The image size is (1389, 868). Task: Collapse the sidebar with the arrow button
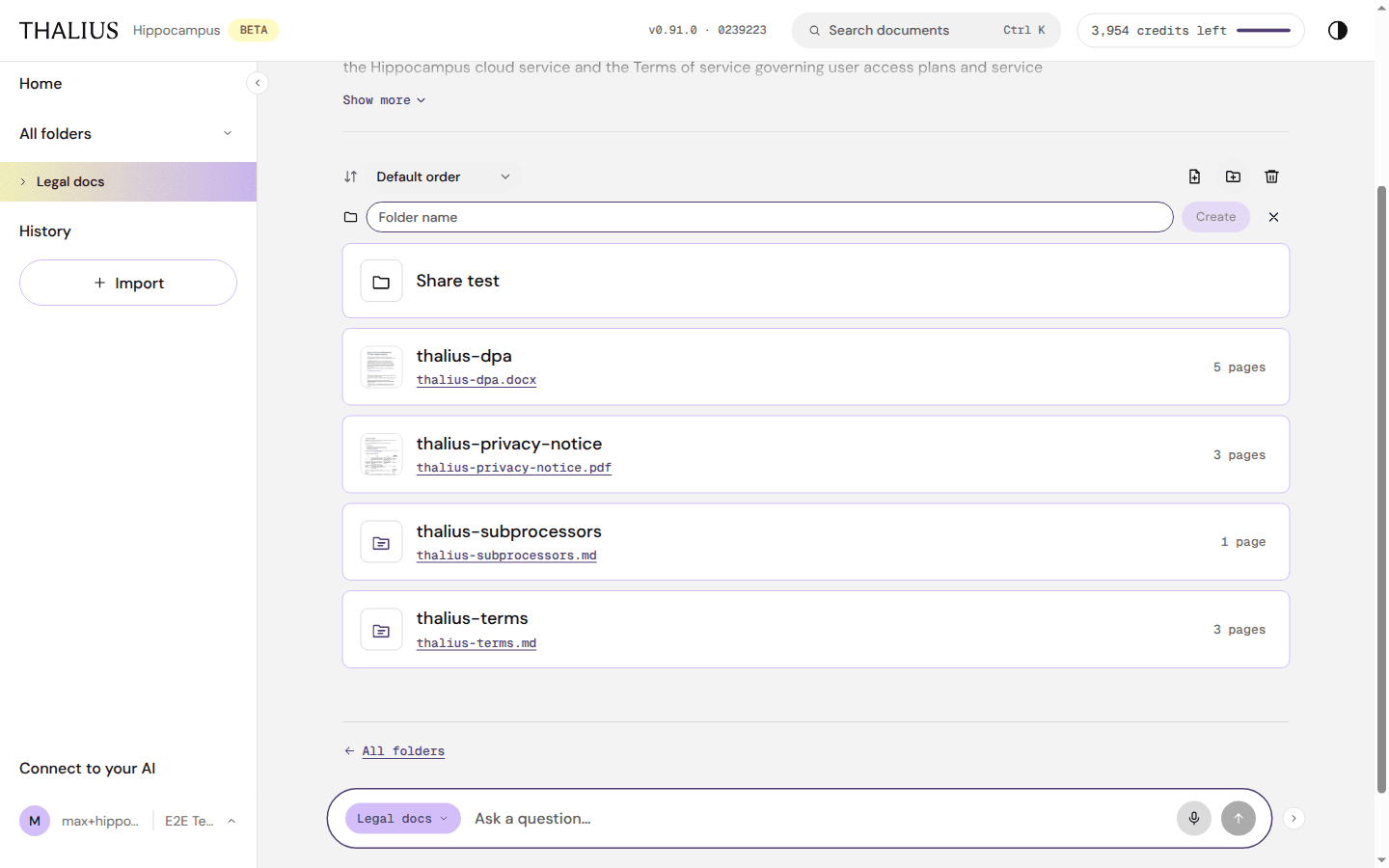pos(258,83)
